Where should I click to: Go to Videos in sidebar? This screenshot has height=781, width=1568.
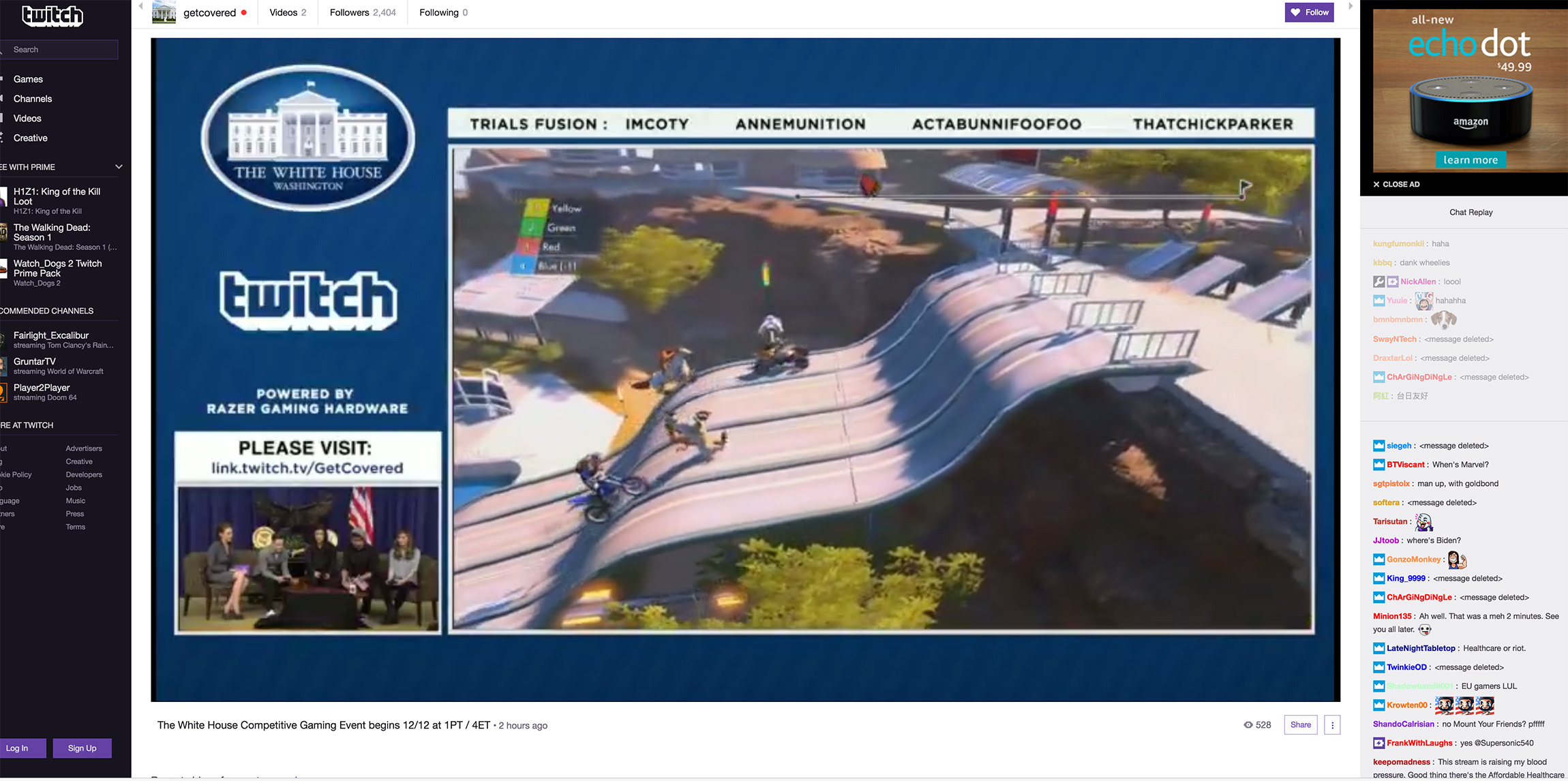27,119
